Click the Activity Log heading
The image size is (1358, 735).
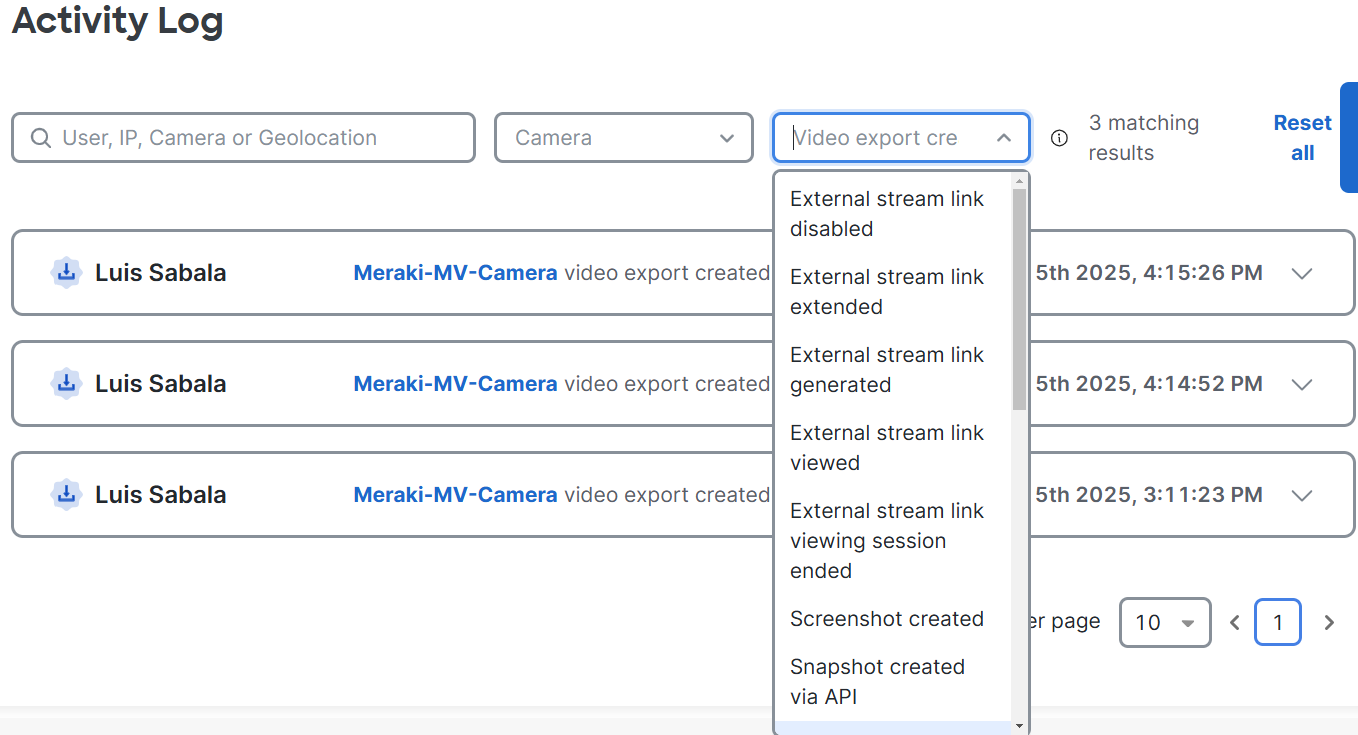(117, 20)
